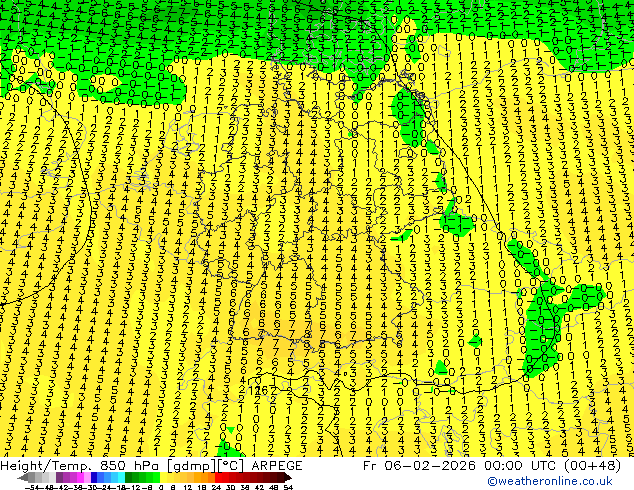
Task: Click the '[gdmp][°C]' units label
Action: pos(205,466)
